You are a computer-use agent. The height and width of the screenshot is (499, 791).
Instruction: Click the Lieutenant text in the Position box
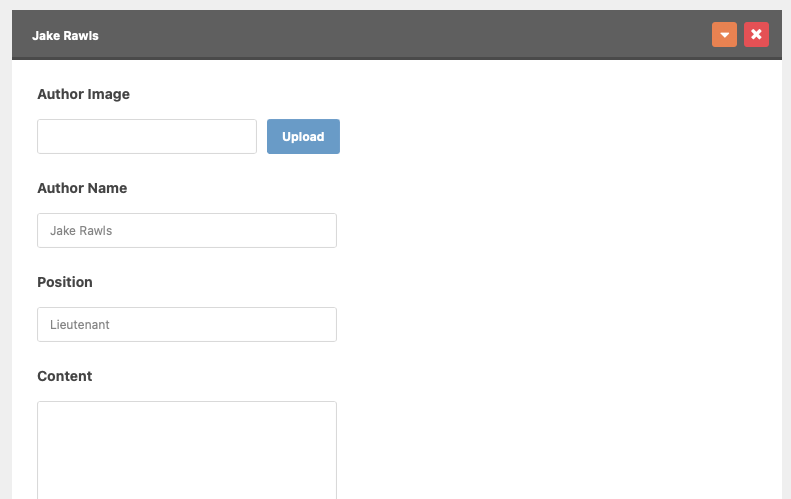pos(80,324)
